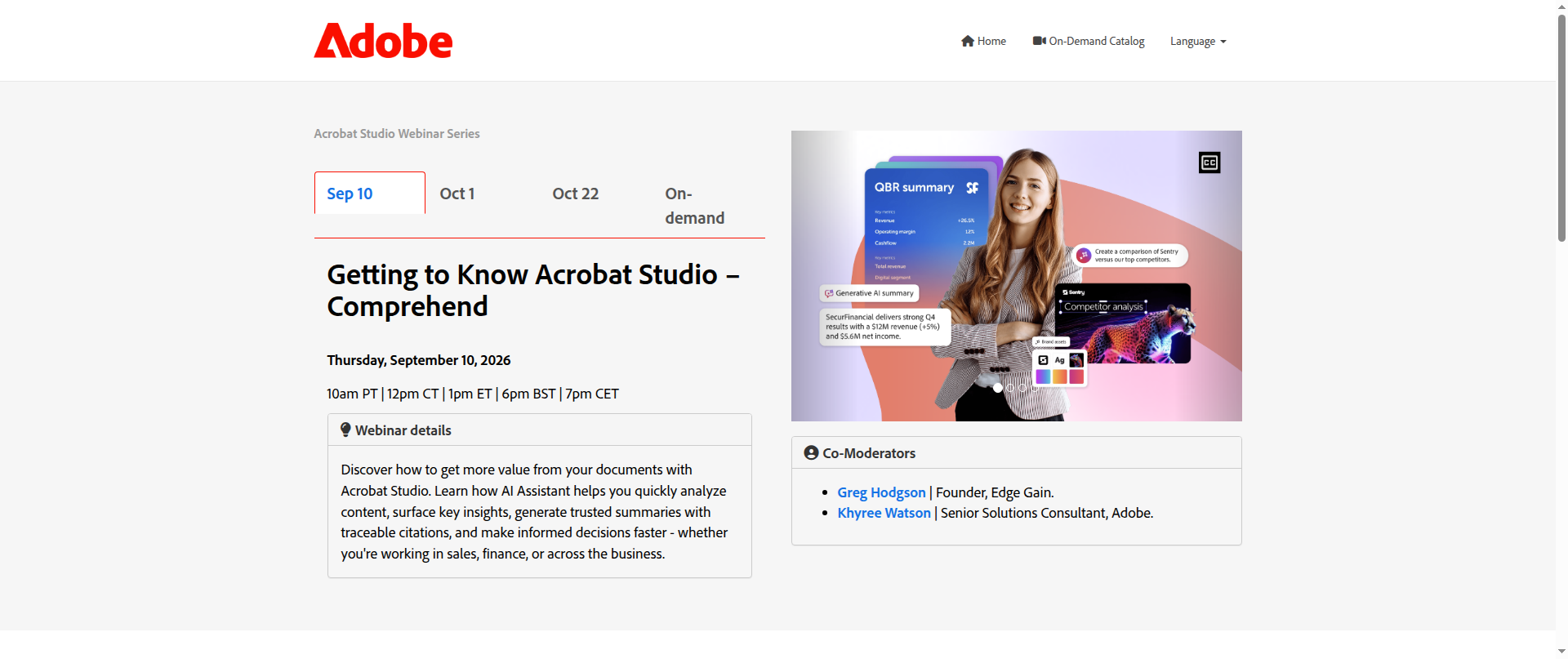The width and height of the screenshot is (1568, 659).
Task: Click the 'Webinar details' panel header
Action: tap(540, 430)
